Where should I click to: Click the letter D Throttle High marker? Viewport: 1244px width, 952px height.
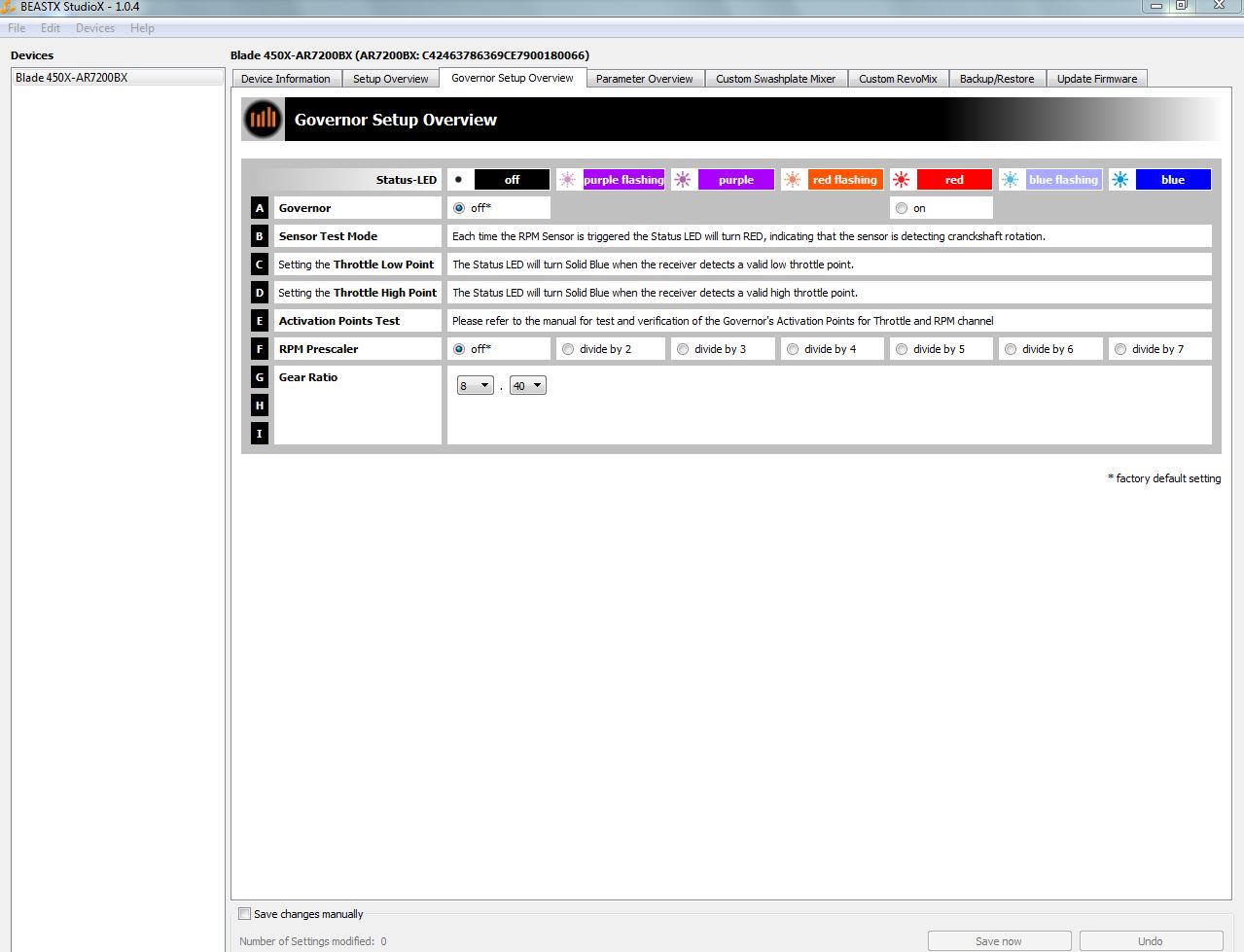259,293
